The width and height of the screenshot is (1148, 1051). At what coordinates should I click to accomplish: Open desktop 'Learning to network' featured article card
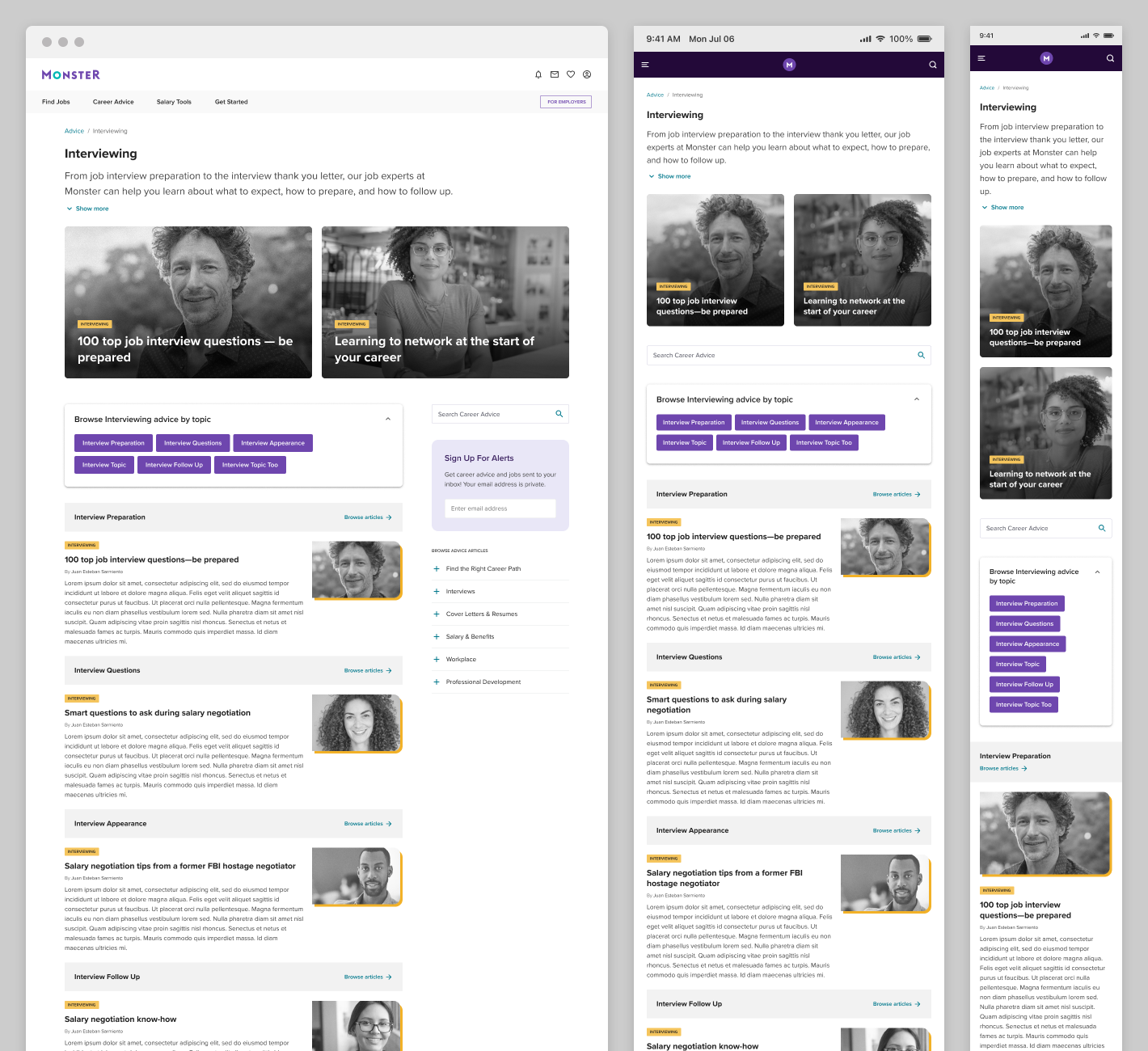[445, 302]
